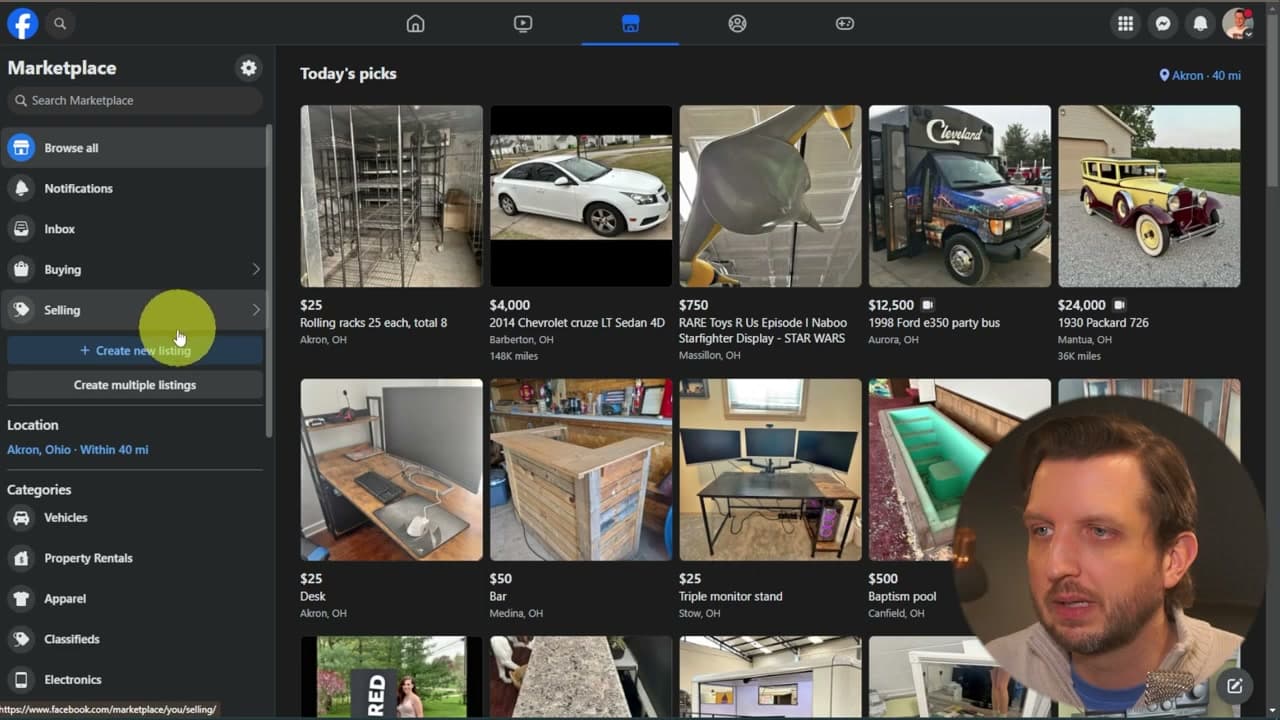The height and width of the screenshot is (720, 1280).
Task: Click the '1930 Packard 726' title text
Action: [x=1103, y=323]
